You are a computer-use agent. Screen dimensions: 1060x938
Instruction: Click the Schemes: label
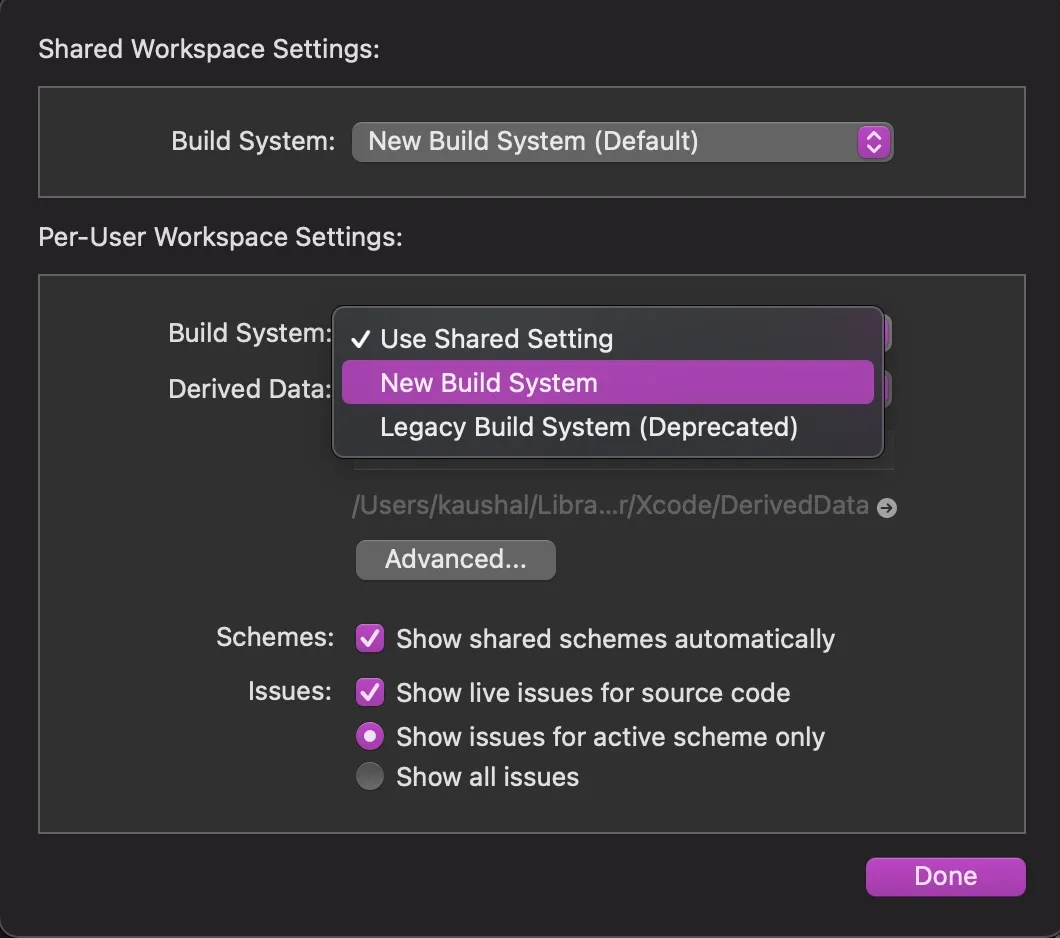pyautogui.click(x=275, y=638)
